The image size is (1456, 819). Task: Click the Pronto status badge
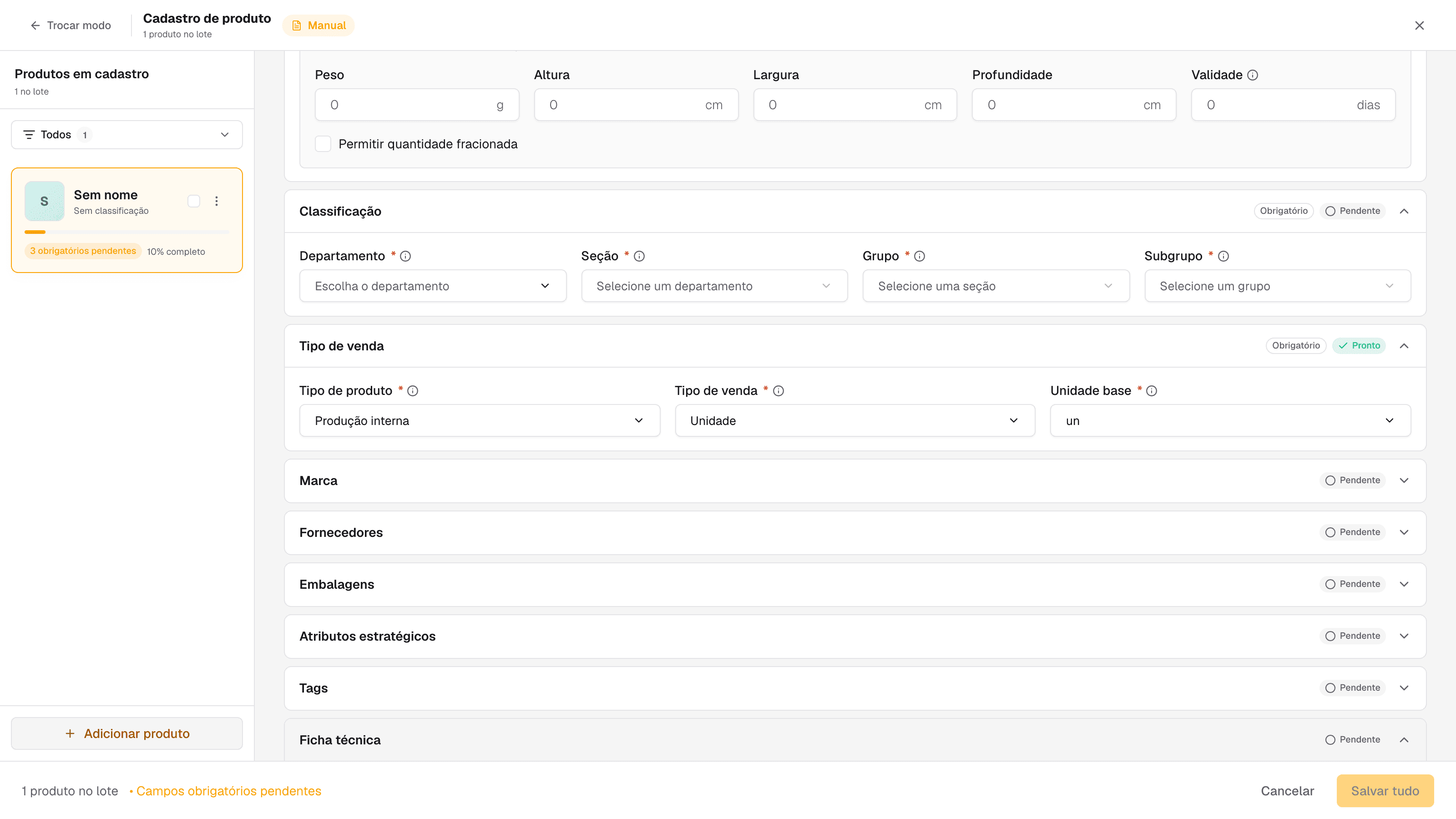pos(1359,345)
